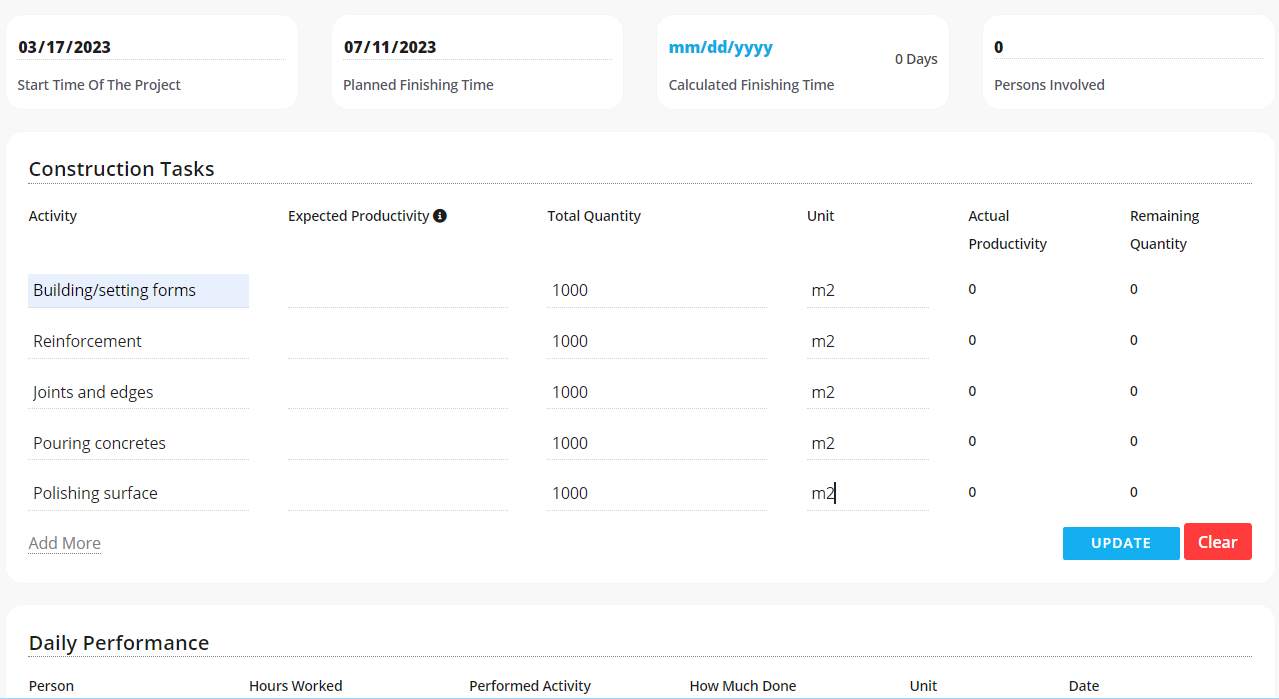Click the calculated finishing time date
Screen dimensions: 1279x699
tap(720, 47)
